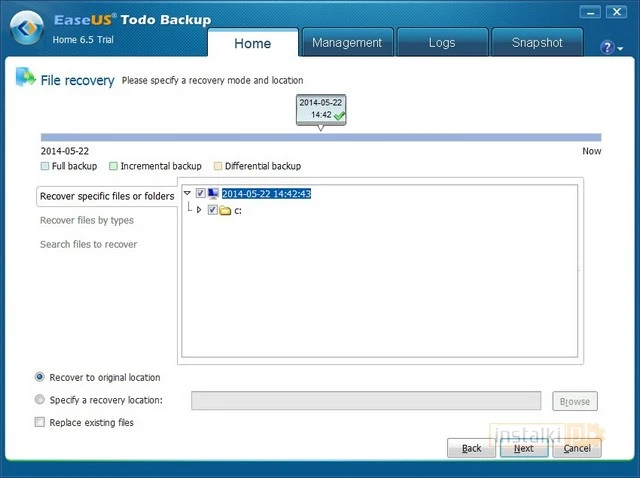Viewport: 640px width, 478px height.
Task: Select the c: tree entry label
Action: [238, 211]
